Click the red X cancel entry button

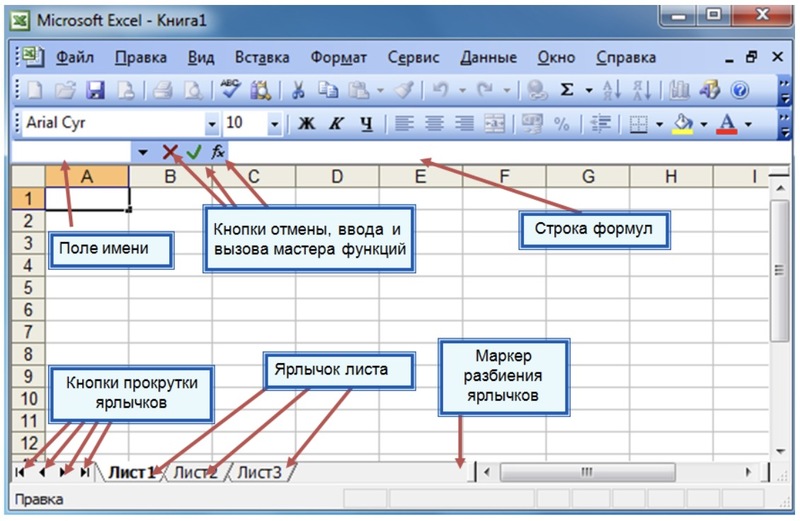coord(170,152)
